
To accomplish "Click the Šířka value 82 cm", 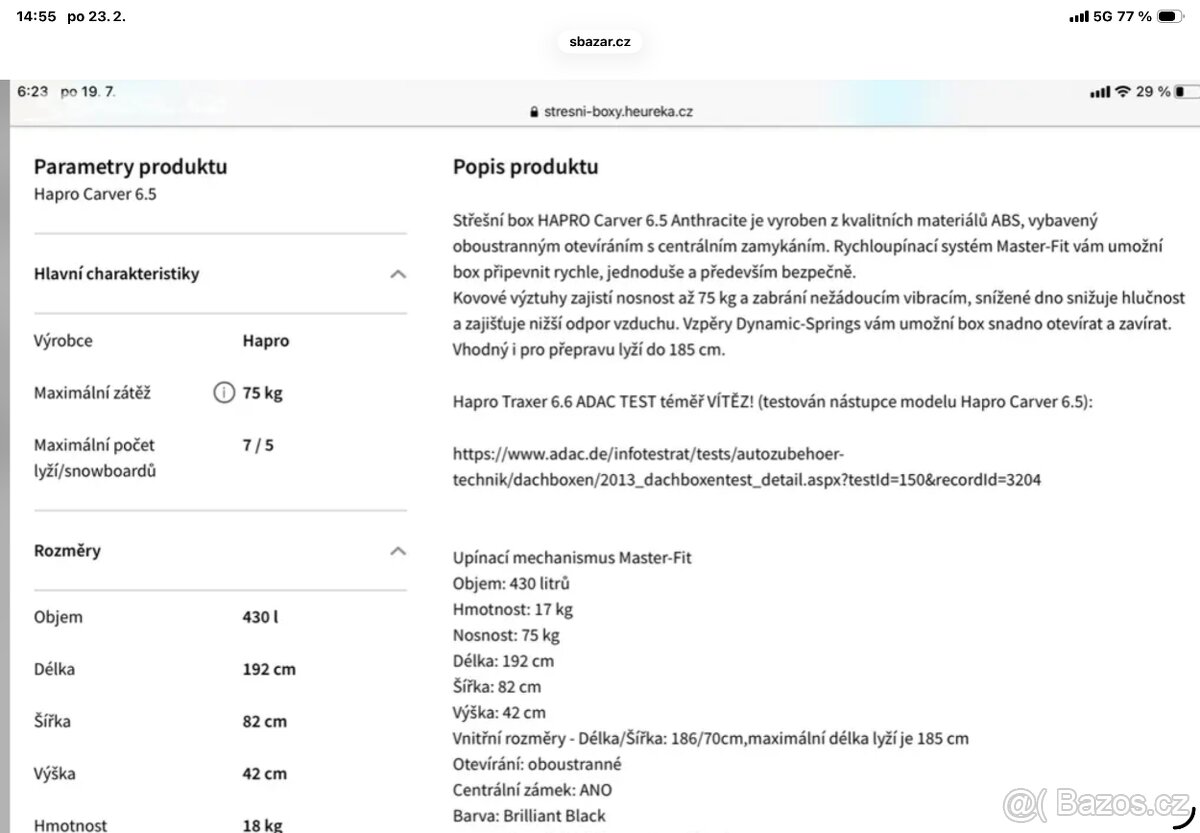I will [264, 721].
